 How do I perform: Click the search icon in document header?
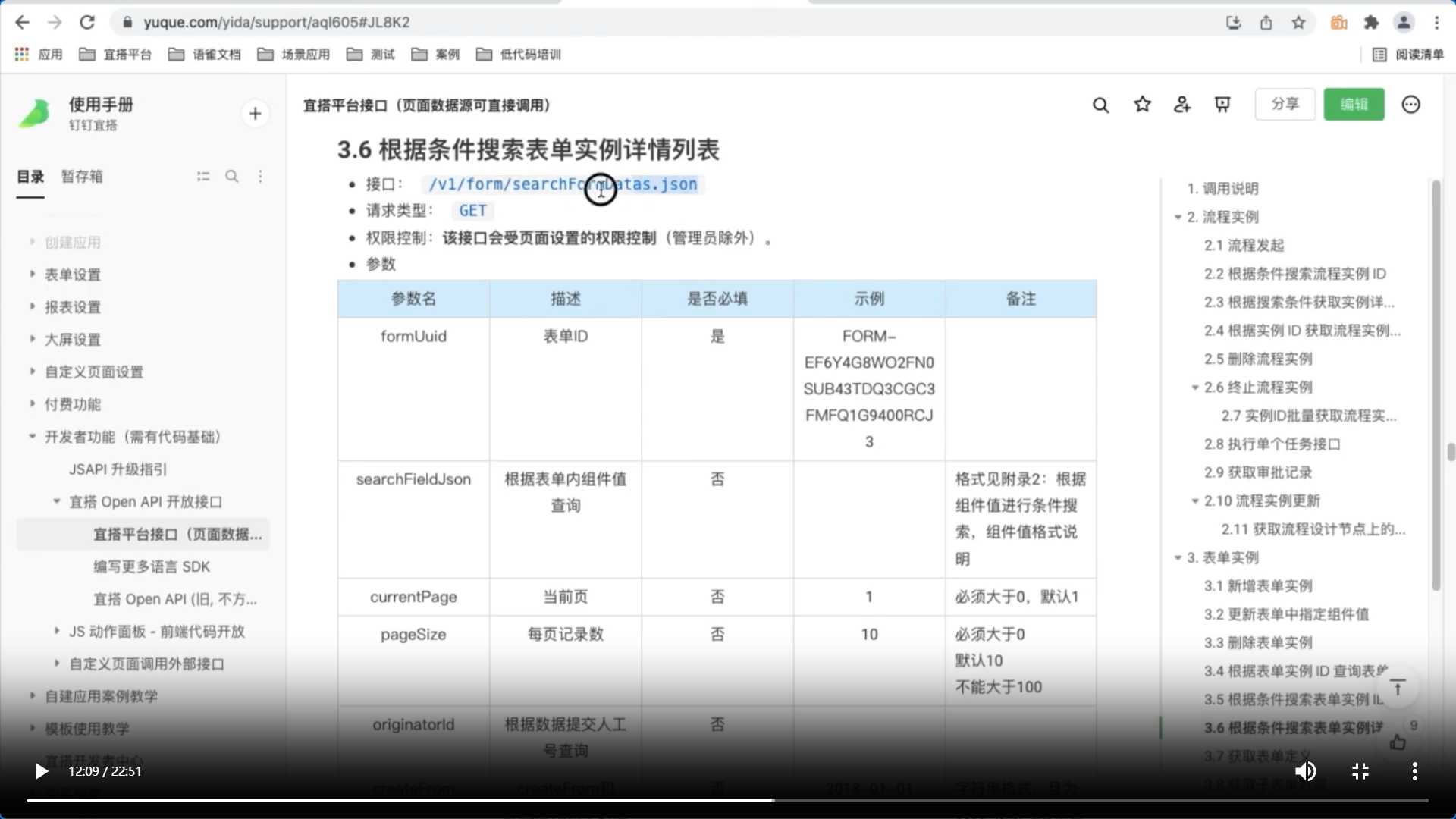pyautogui.click(x=1100, y=105)
